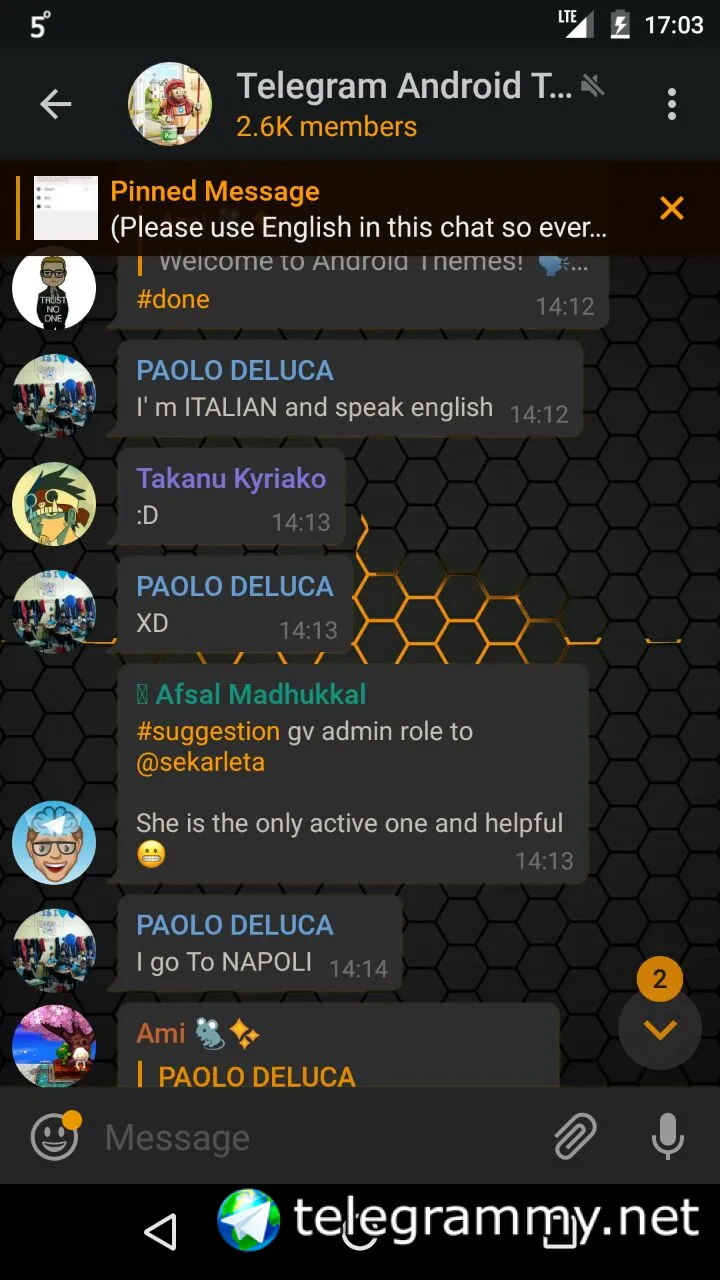Open the emoji picker smiley icon
The height and width of the screenshot is (1280, 720).
54,1137
